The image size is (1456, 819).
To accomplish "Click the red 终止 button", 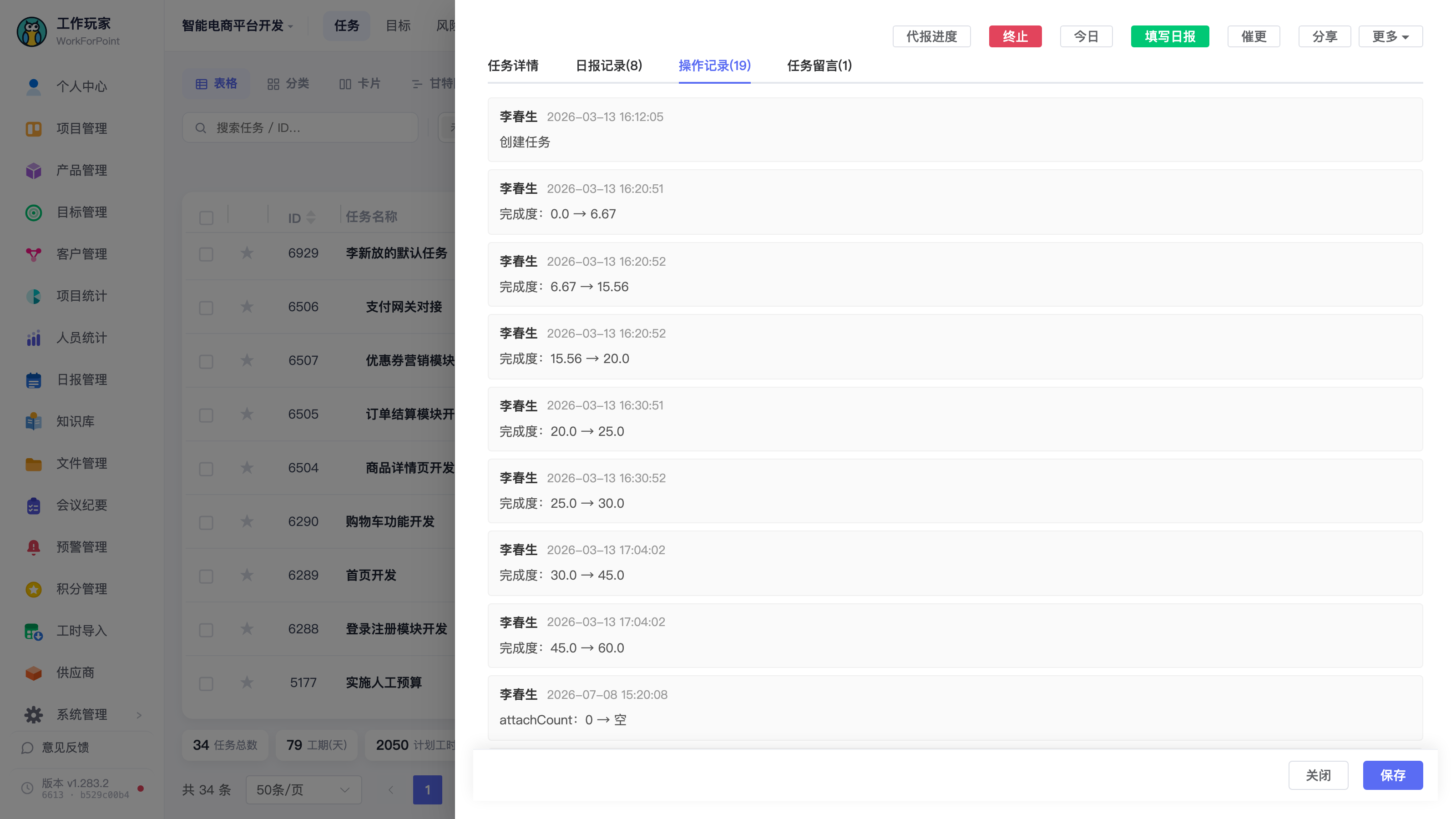I will [x=1015, y=37].
